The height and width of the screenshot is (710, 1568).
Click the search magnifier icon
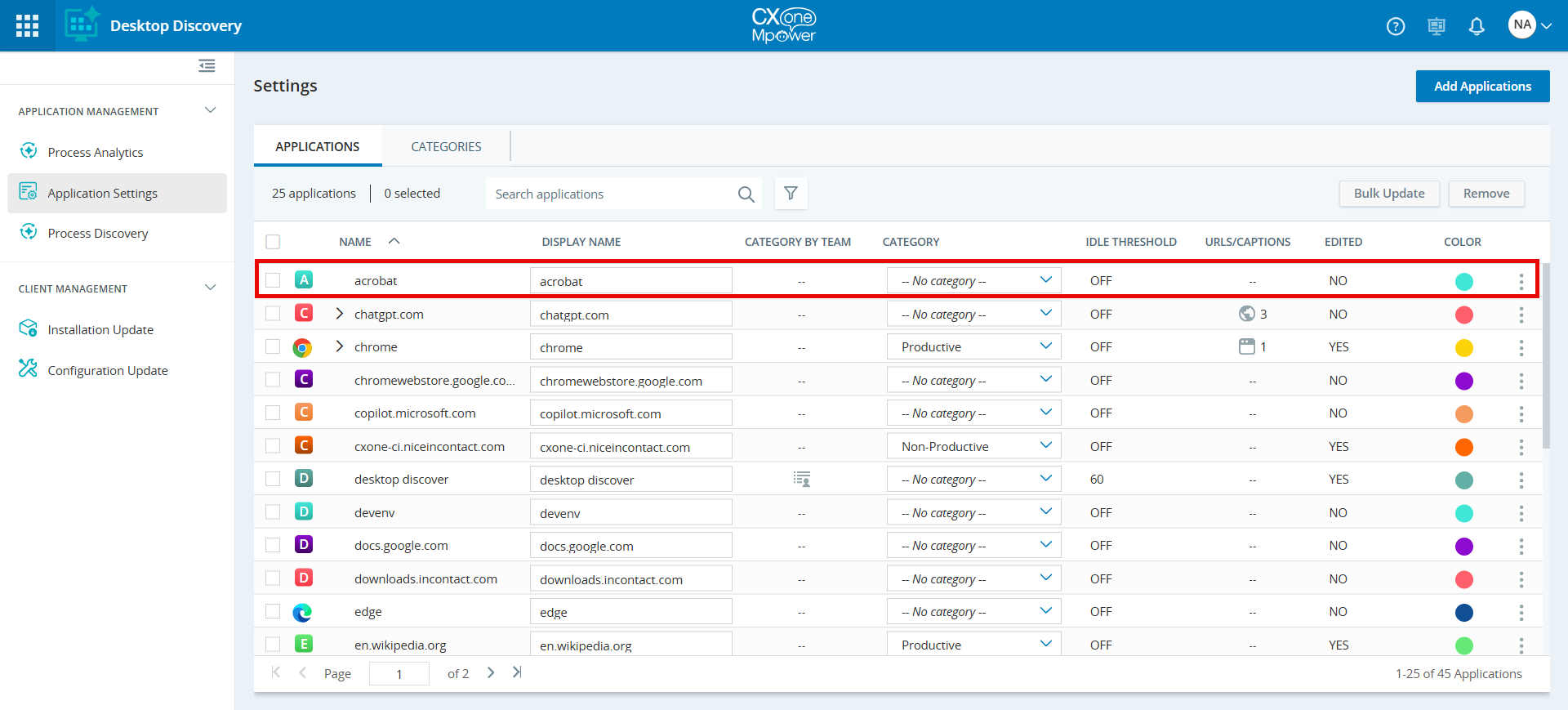(746, 194)
